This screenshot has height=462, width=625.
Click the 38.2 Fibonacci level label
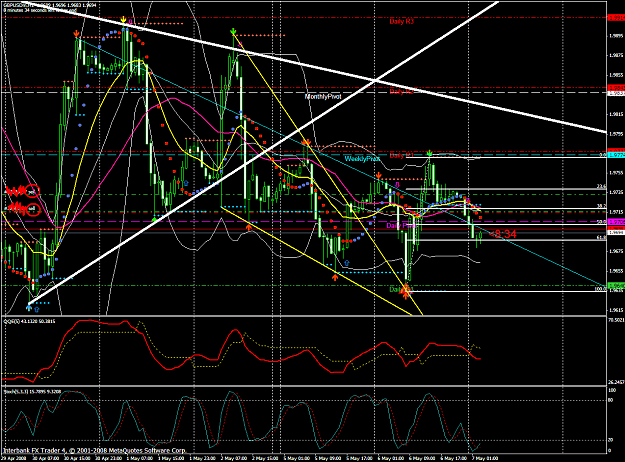(601, 206)
